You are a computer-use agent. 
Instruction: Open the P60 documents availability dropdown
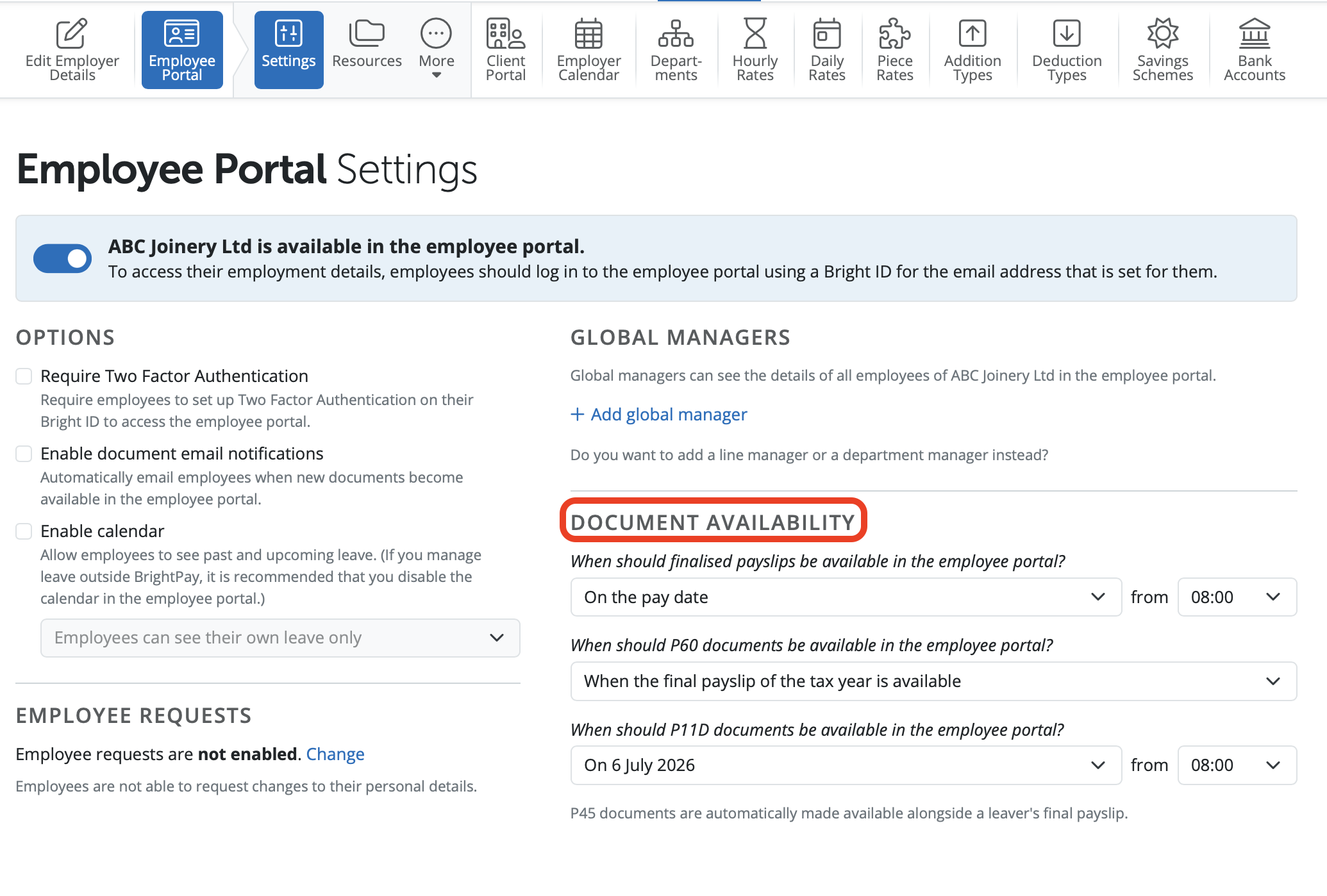click(933, 681)
